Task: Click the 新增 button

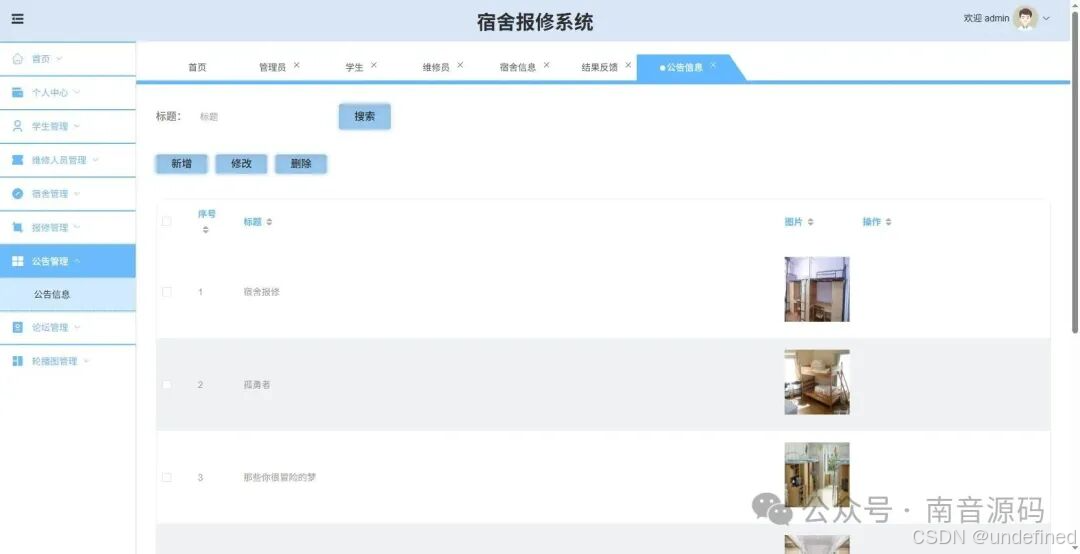Action: [x=181, y=164]
